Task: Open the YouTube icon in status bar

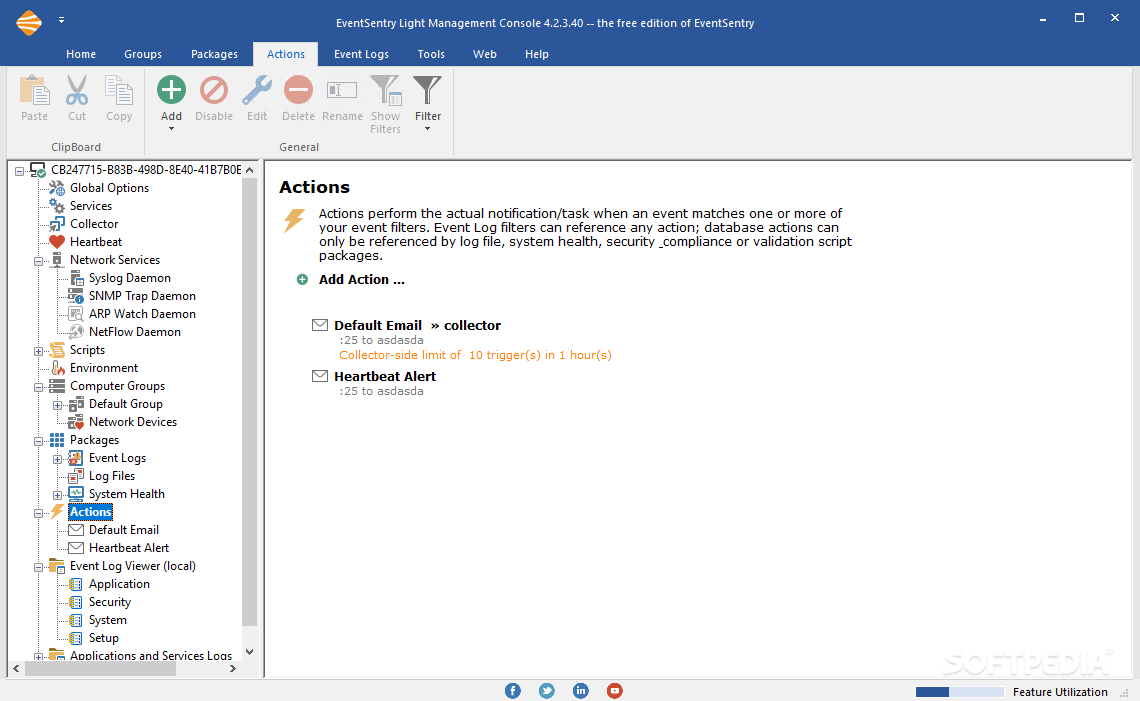Action: click(614, 691)
